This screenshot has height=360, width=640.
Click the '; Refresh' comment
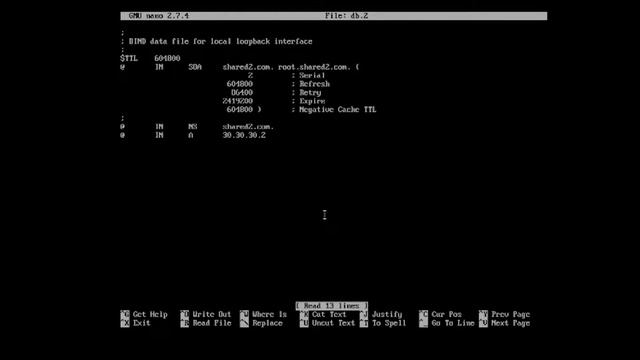[x=310, y=84]
